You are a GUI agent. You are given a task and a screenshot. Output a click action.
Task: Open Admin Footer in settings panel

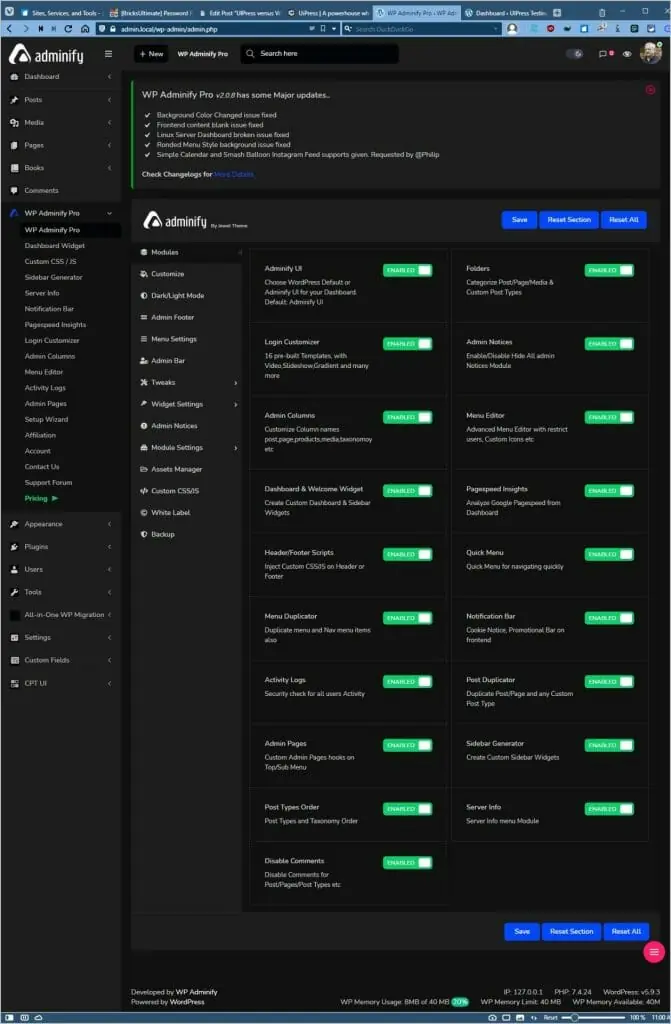coord(172,317)
